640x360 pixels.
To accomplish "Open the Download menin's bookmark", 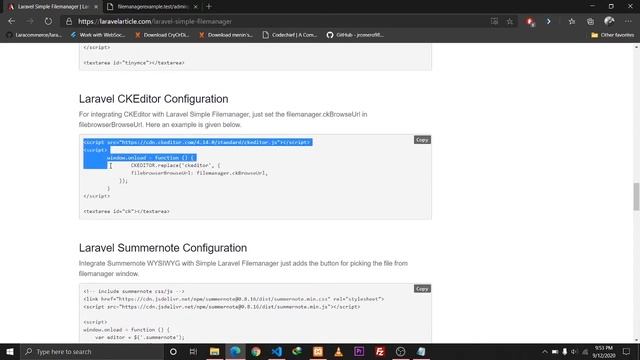I will (226, 35).
